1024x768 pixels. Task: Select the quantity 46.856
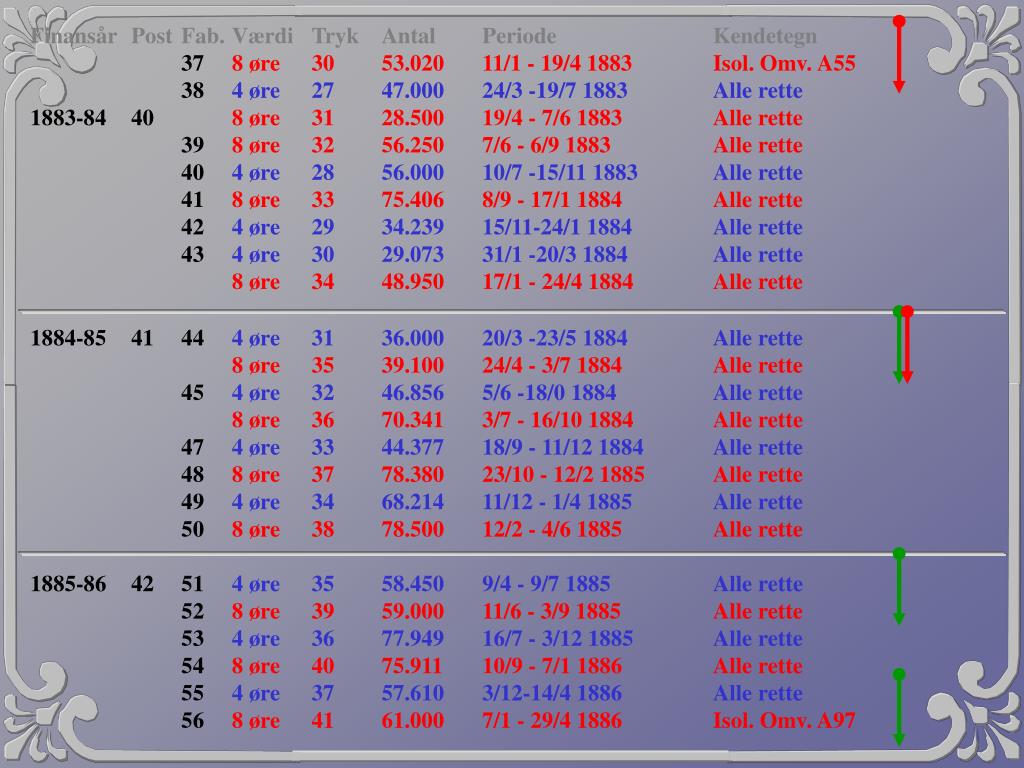[413, 393]
